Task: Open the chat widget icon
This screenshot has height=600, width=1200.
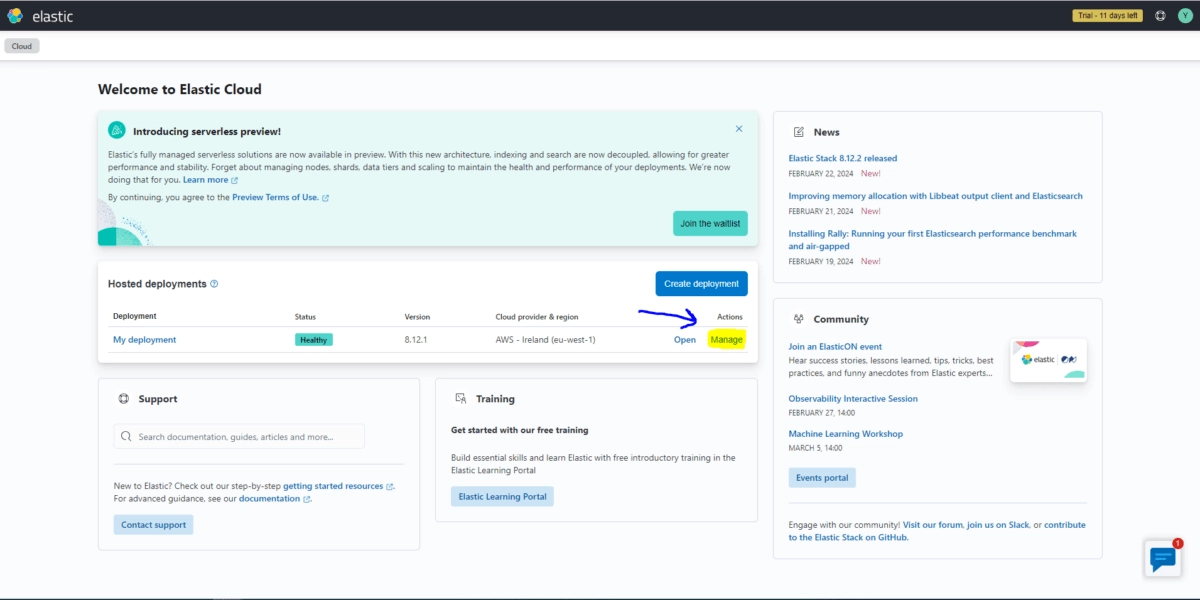Action: point(1162,558)
